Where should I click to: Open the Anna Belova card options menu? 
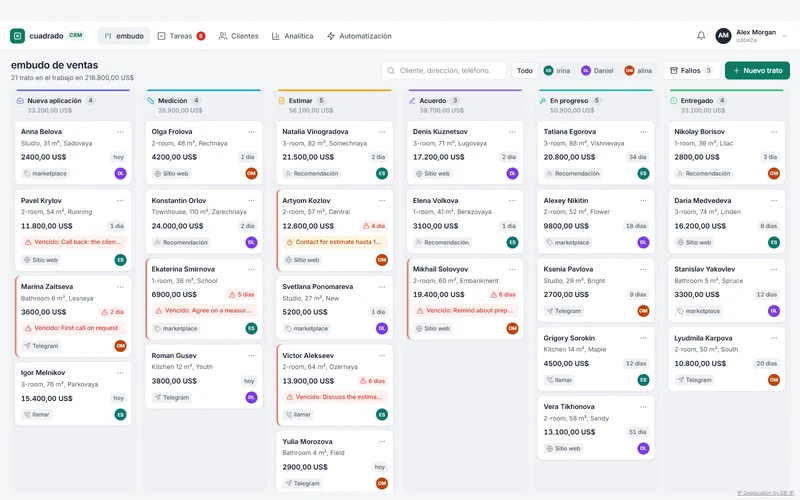(x=120, y=132)
